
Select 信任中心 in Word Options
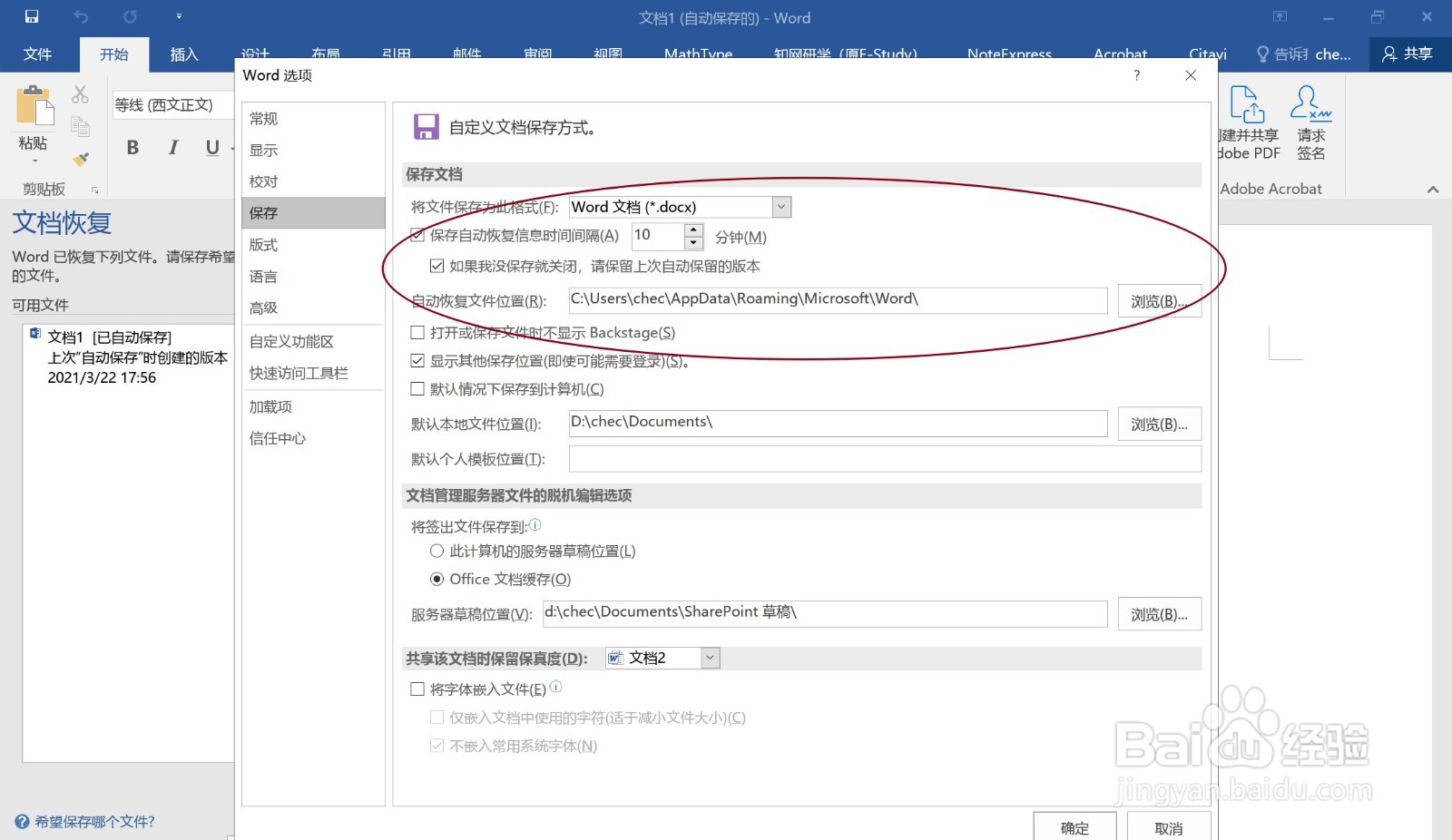(313, 439)
